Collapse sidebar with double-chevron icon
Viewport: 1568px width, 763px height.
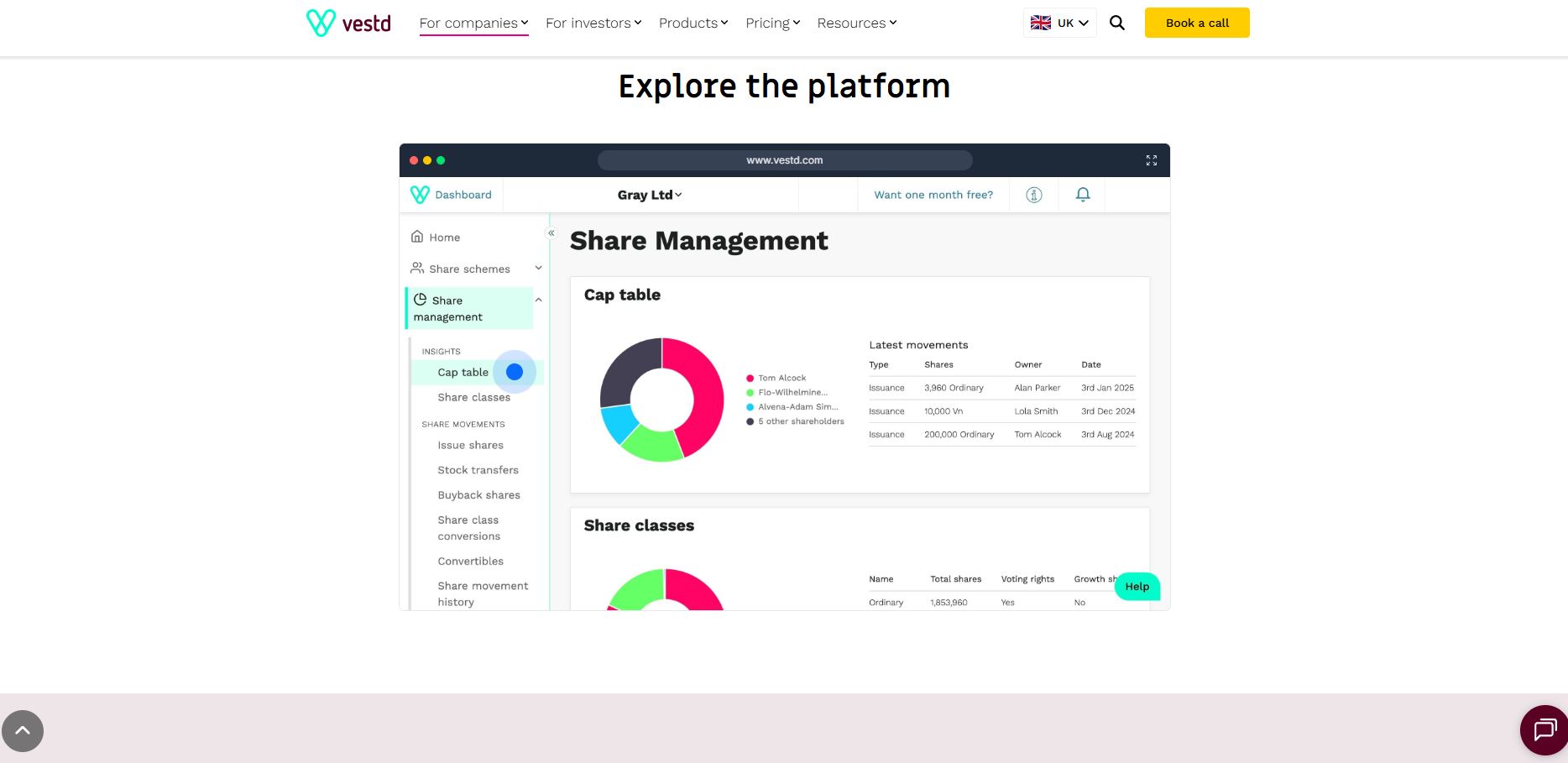(x=551, y=233)
